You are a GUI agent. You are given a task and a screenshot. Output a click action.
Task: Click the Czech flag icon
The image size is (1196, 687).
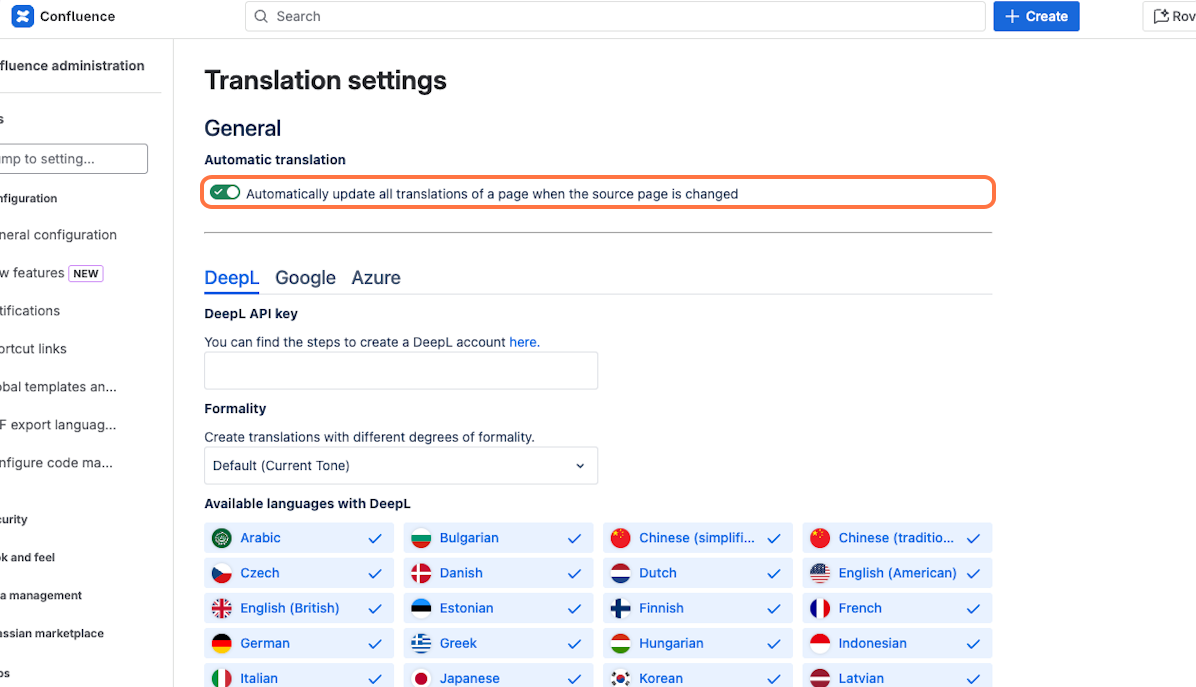click(222, 573)
